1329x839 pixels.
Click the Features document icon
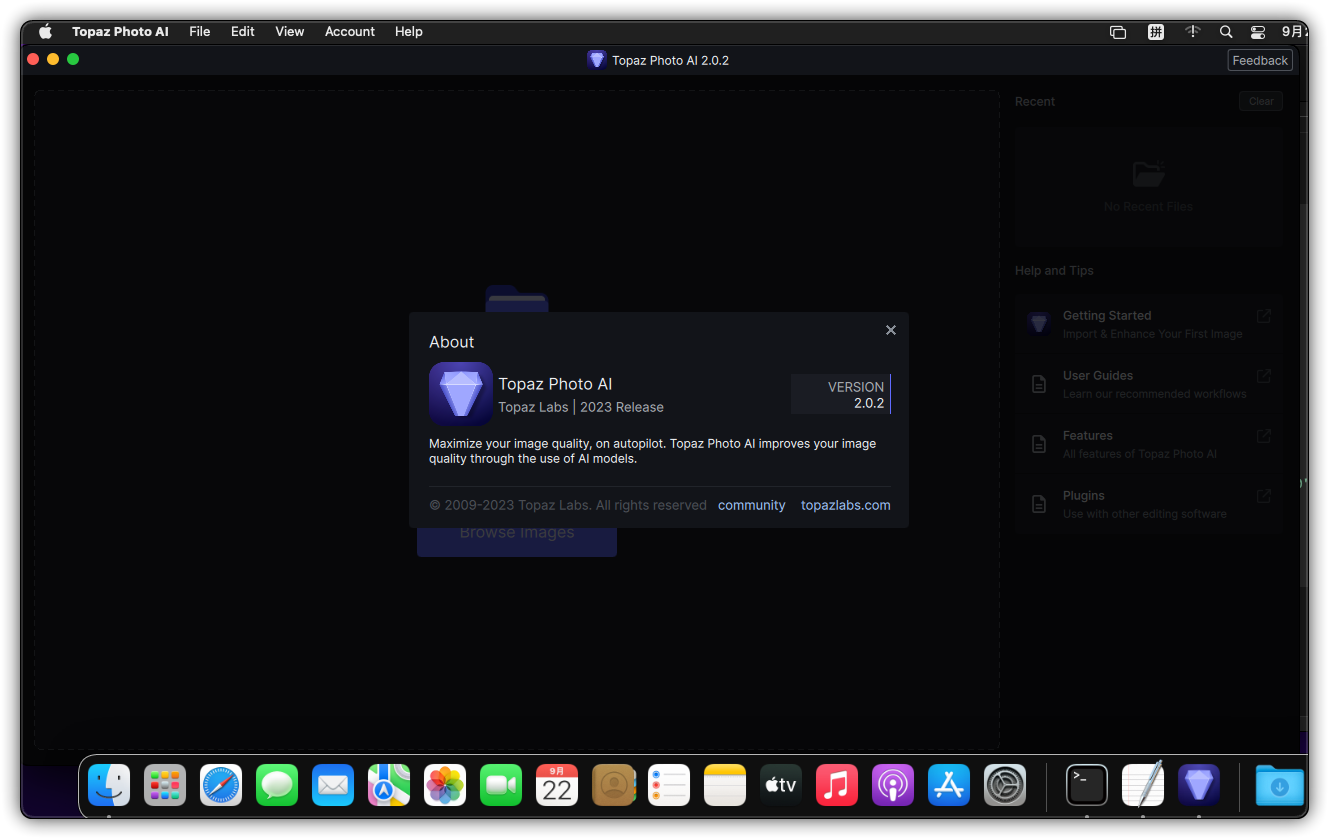[x=1040, y=444]
